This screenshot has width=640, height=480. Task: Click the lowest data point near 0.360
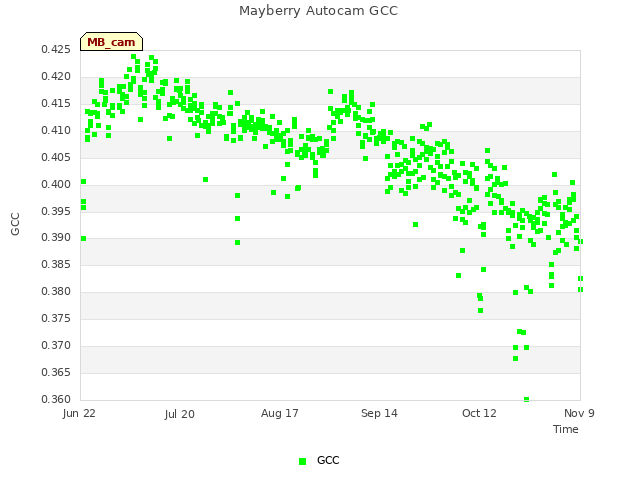point(527,399)
